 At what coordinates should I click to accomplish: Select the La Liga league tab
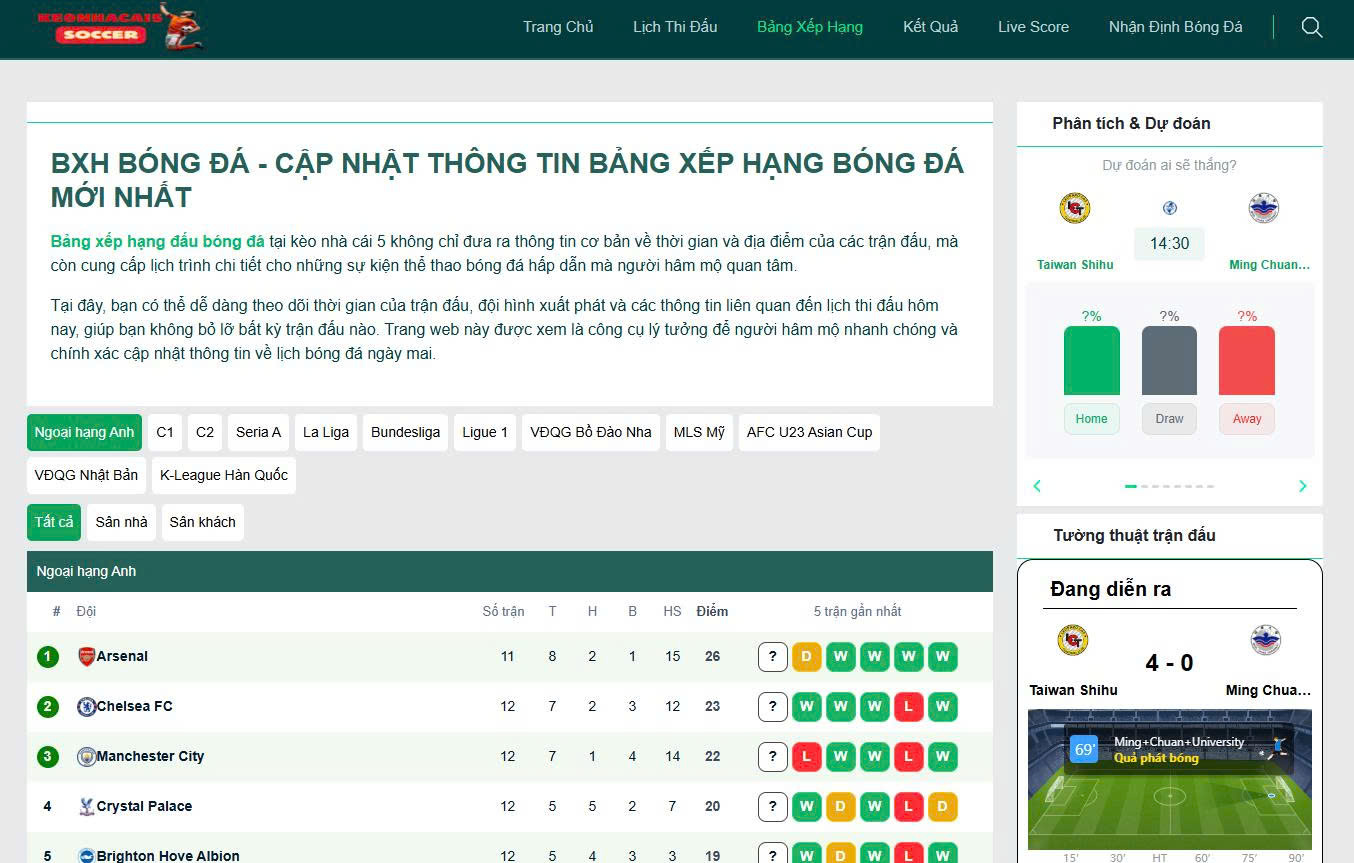point(326,432)
